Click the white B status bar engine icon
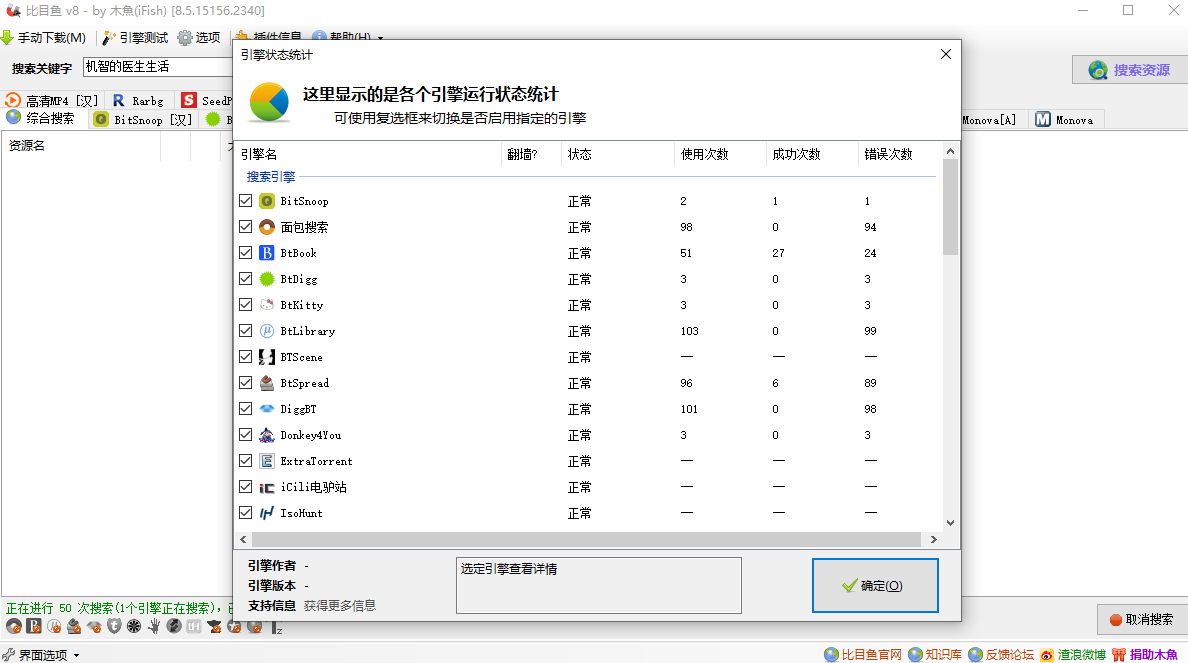 (x=34, y=626)
